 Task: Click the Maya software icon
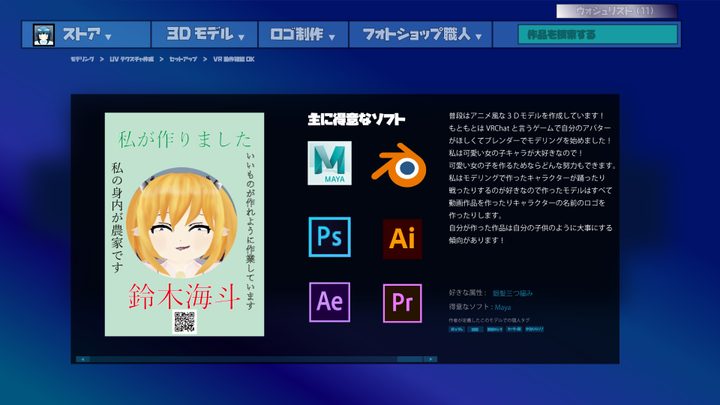(x=330, y=163)
